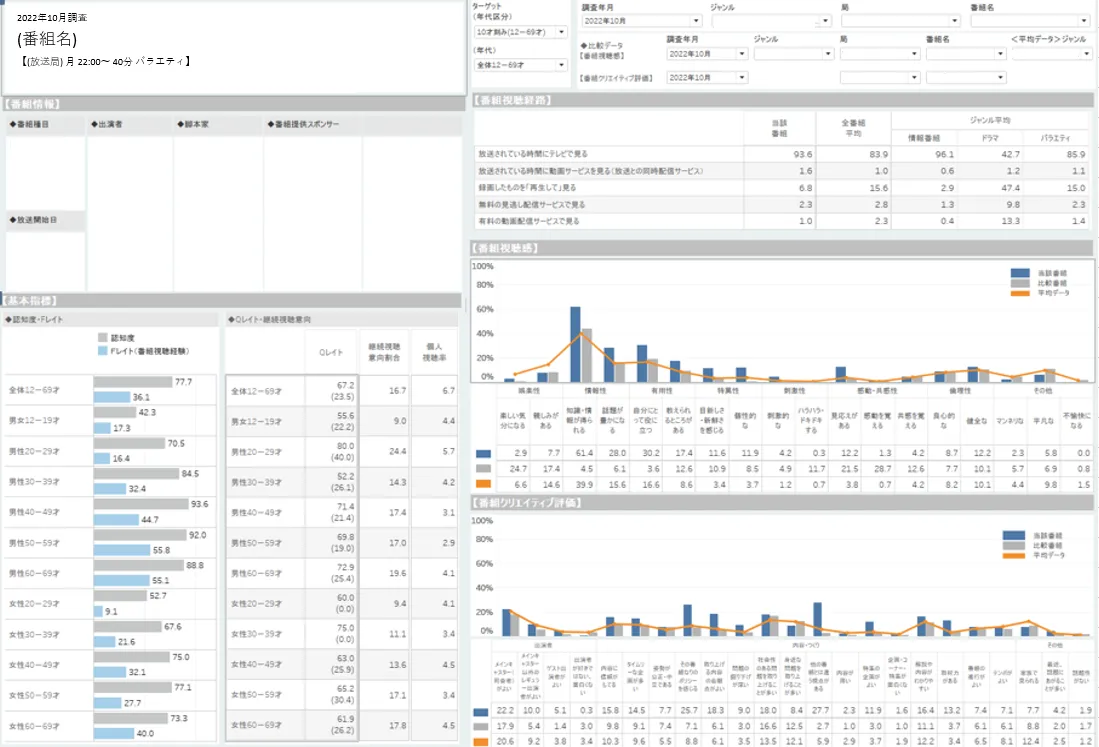This screenshot has height=747, width=1099.
Task: Click the 番組視聴経路 section header
Action: (x=782, y=101)
